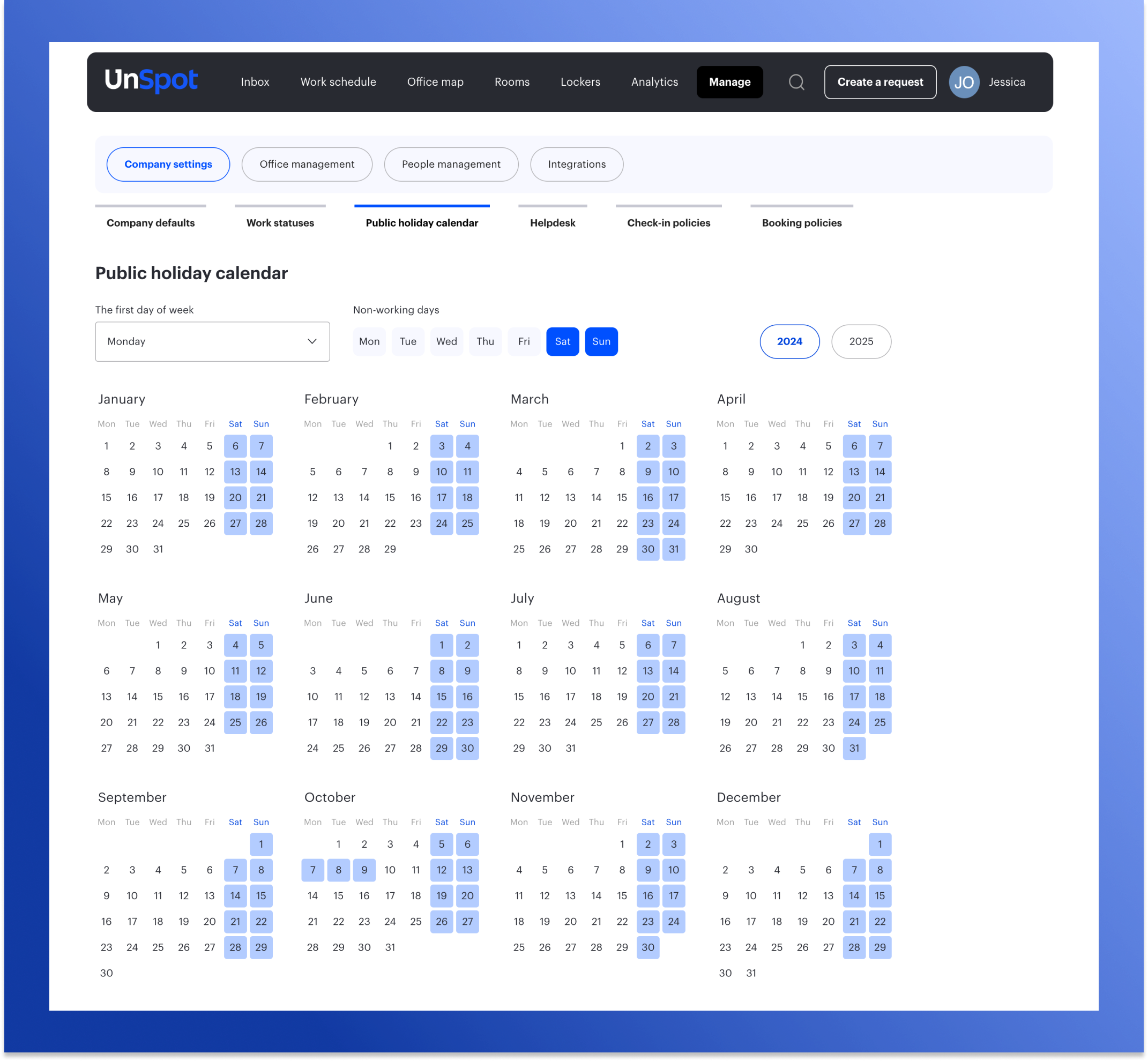Switch to People management
Screen dimensions: 1148x1061
coord(451,164)
